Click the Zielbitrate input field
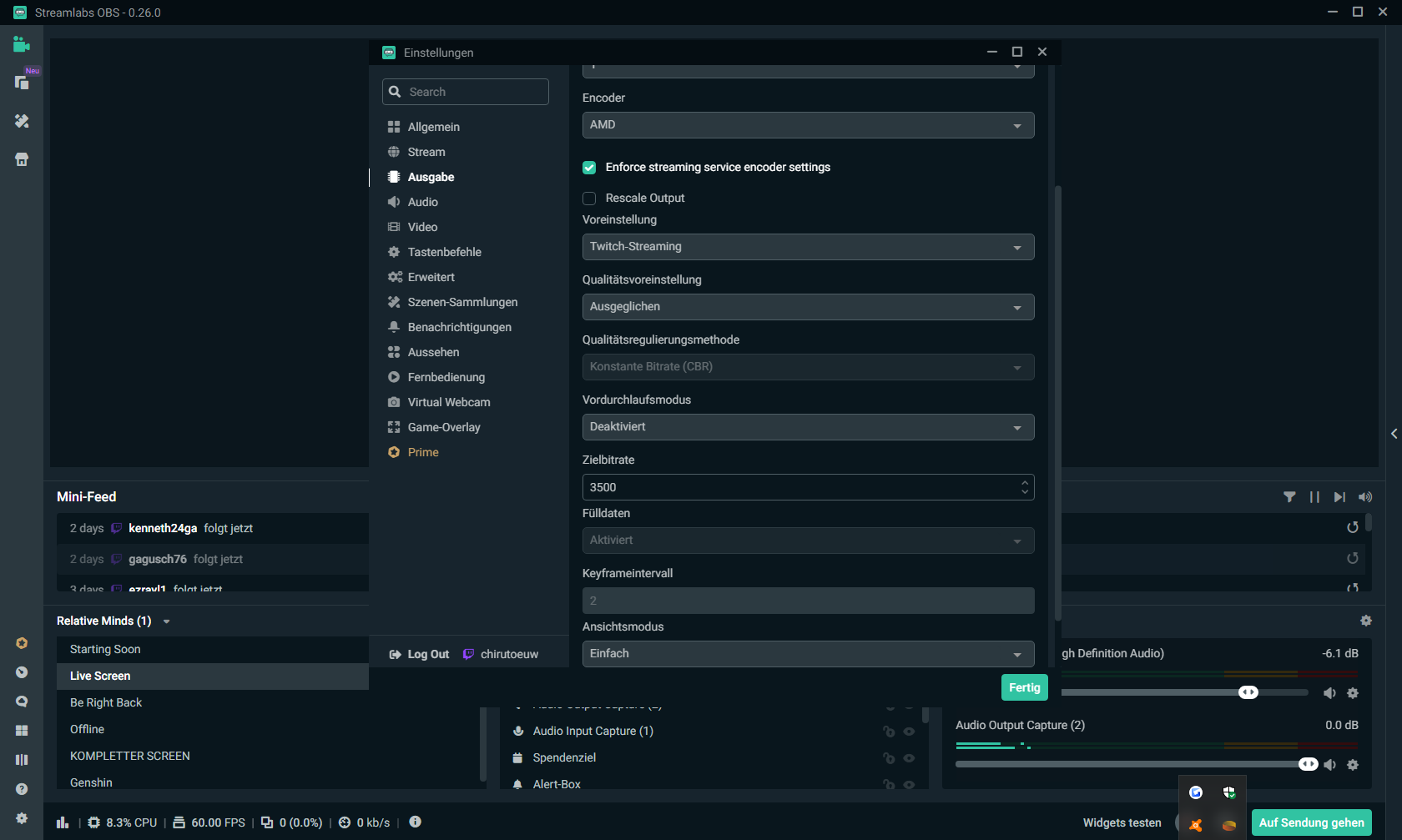The width and height of the screenshot is (1402, 840). 808,487
